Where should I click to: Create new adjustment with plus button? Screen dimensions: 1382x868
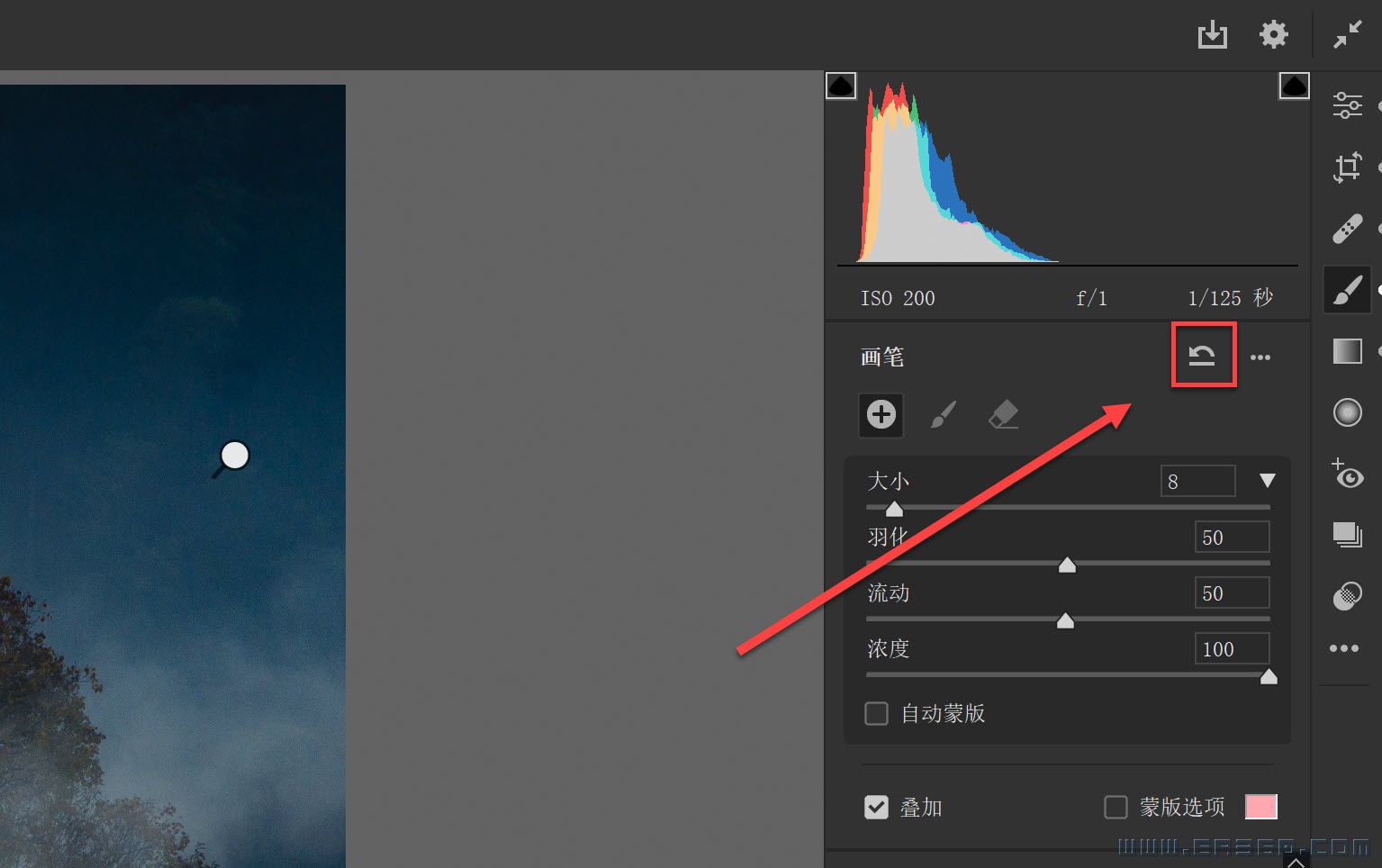point(881,415)
